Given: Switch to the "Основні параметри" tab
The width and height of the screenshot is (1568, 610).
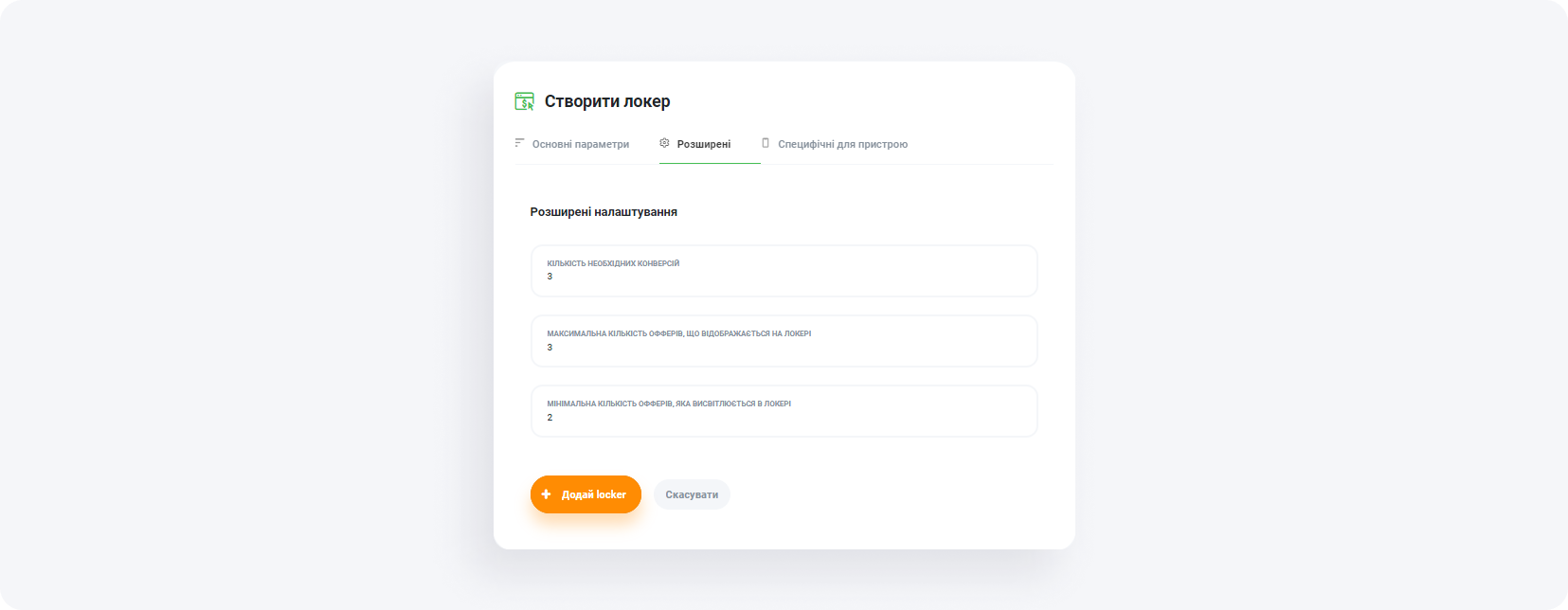Looking at the screenshot, I should 580,143.
